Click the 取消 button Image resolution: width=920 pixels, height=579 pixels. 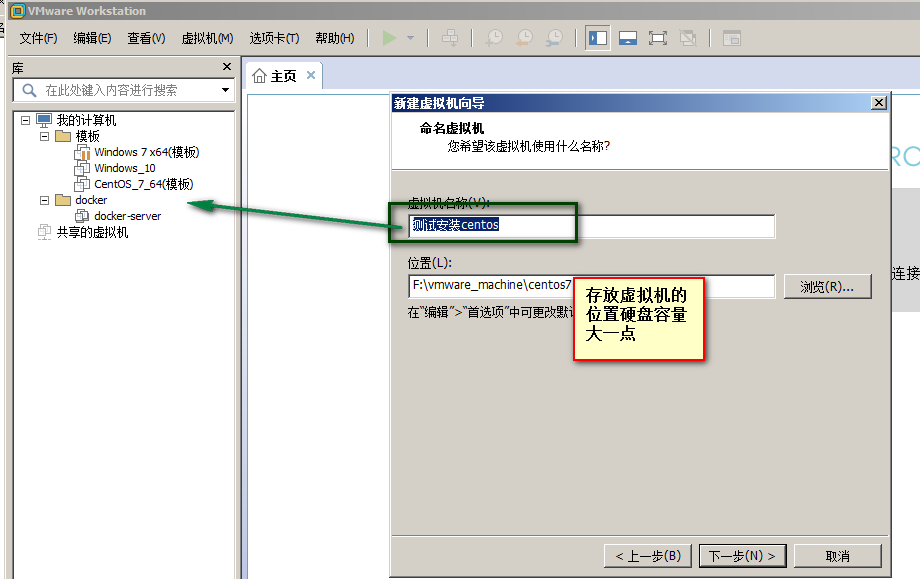point(838,556)
